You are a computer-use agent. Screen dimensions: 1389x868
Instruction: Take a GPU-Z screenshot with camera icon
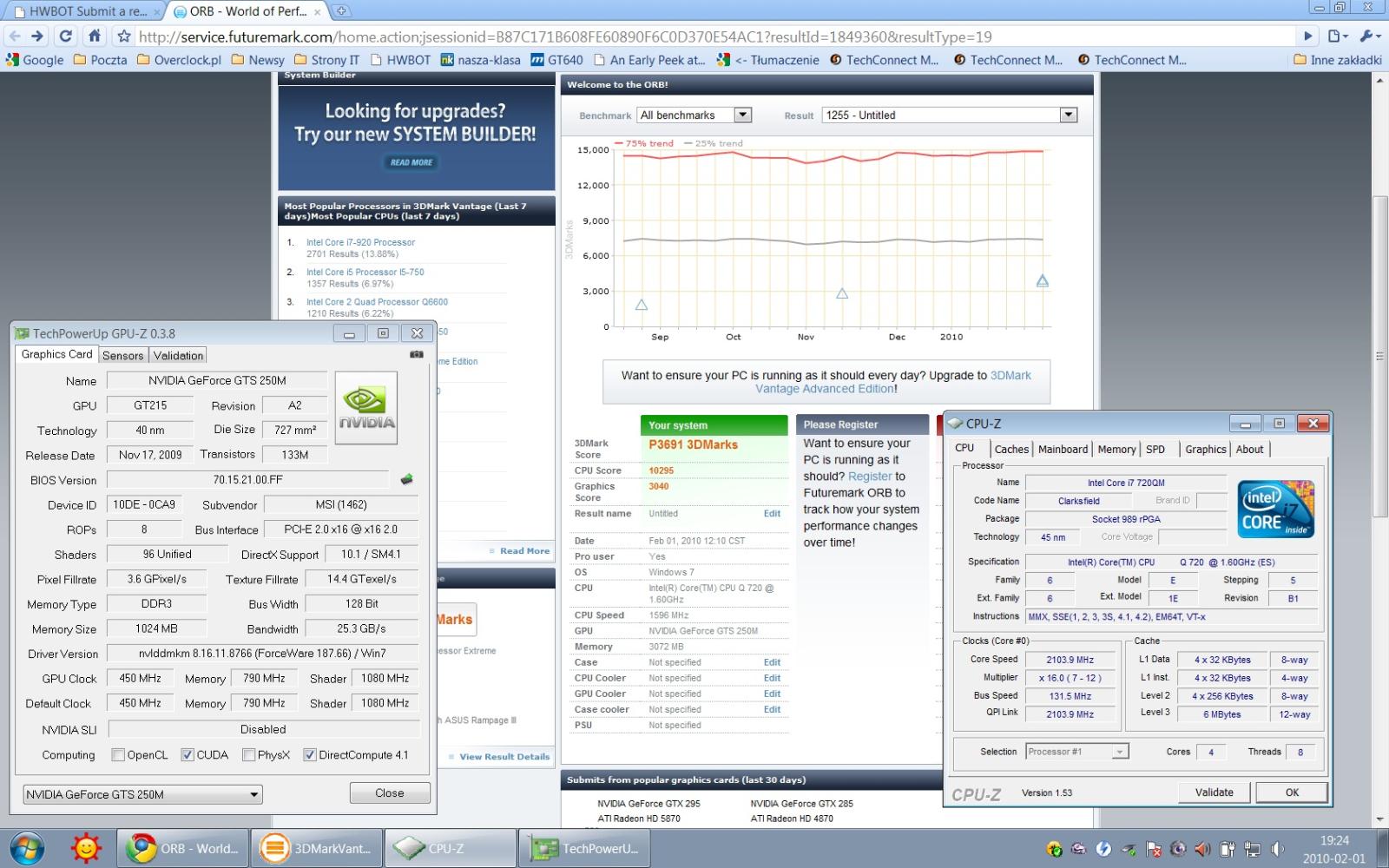coord(417,354)
